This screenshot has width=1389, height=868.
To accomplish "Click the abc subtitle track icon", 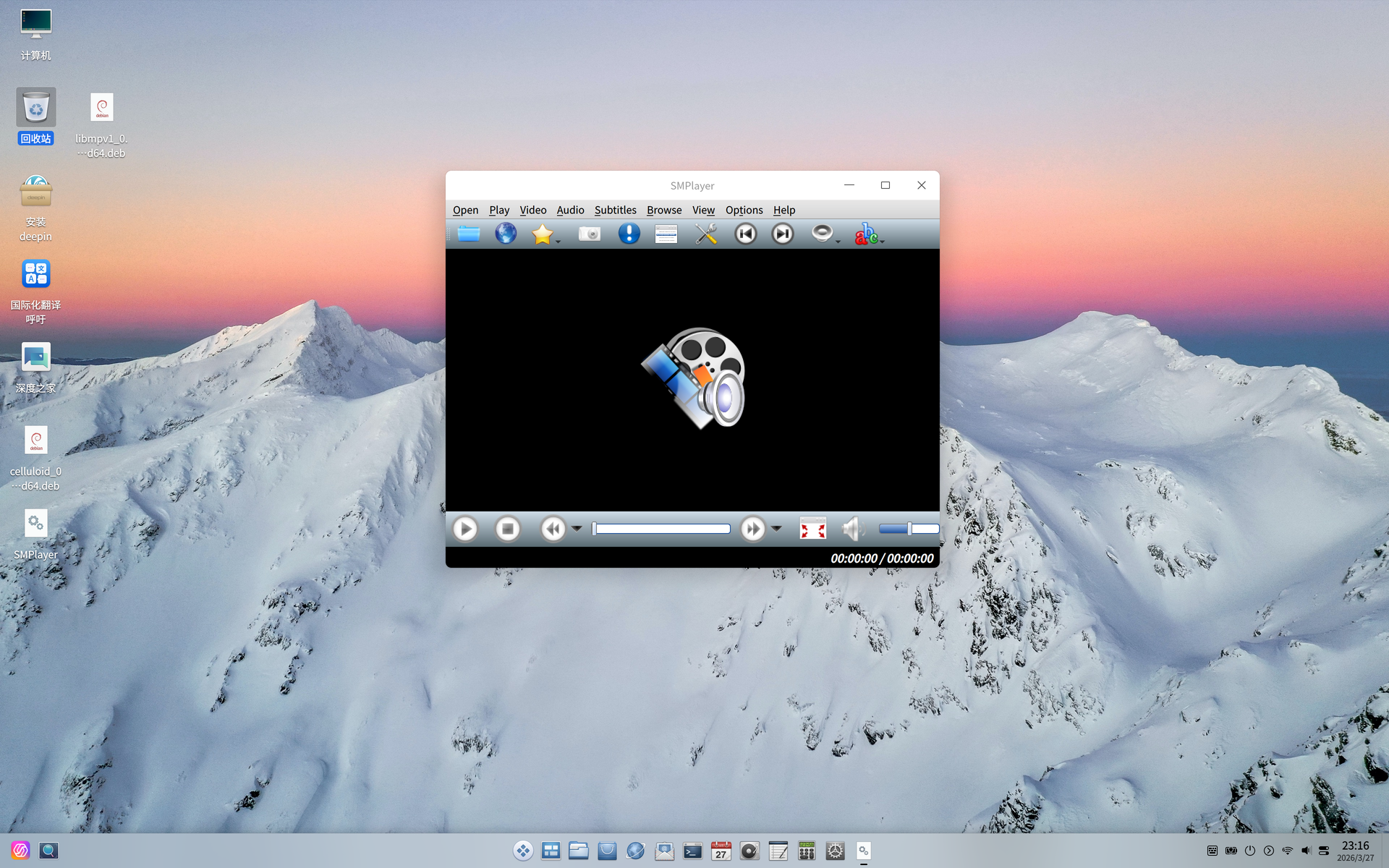I will click(865, 234).
